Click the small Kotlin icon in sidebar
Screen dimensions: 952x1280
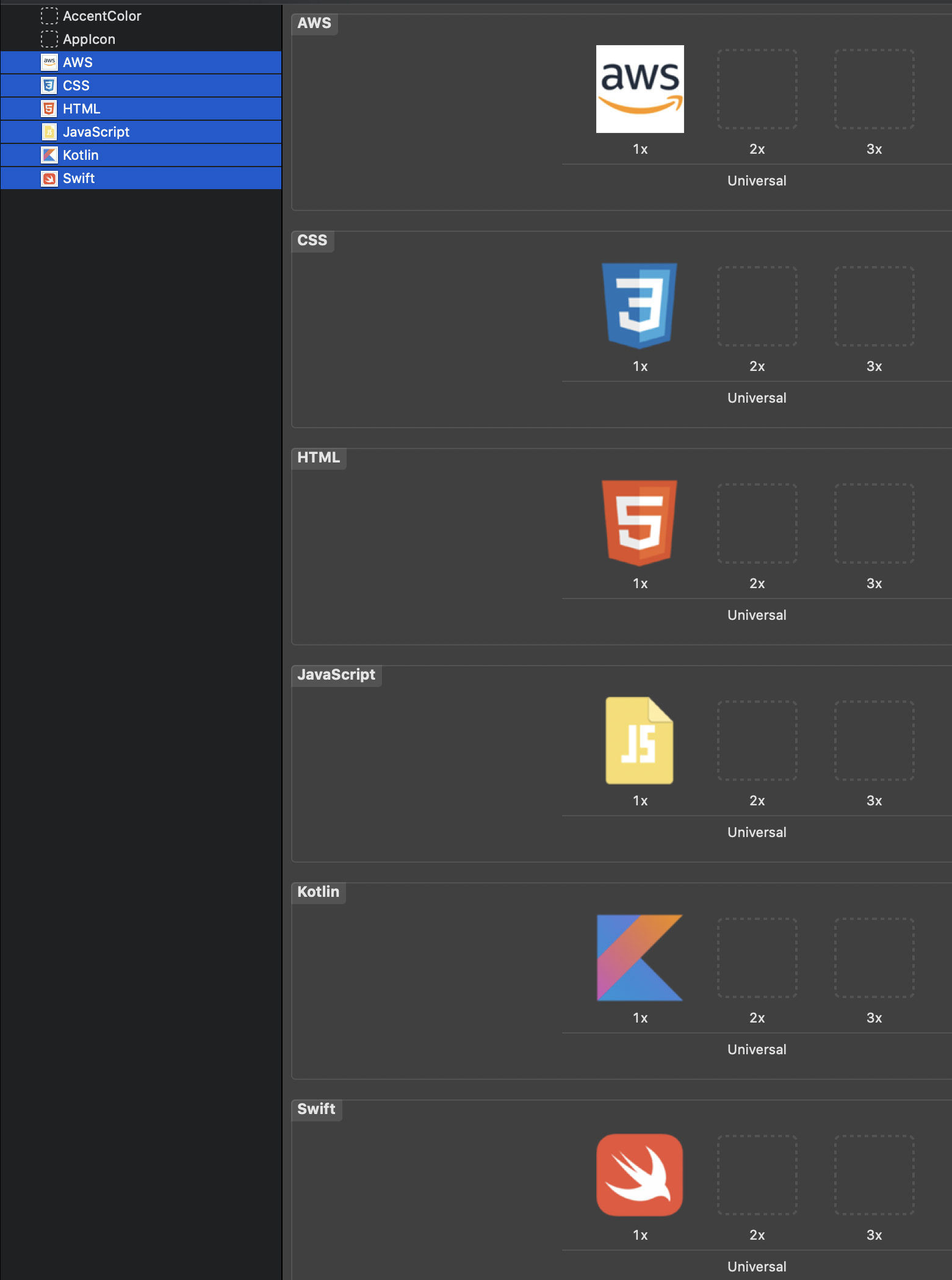coord(49,155)
